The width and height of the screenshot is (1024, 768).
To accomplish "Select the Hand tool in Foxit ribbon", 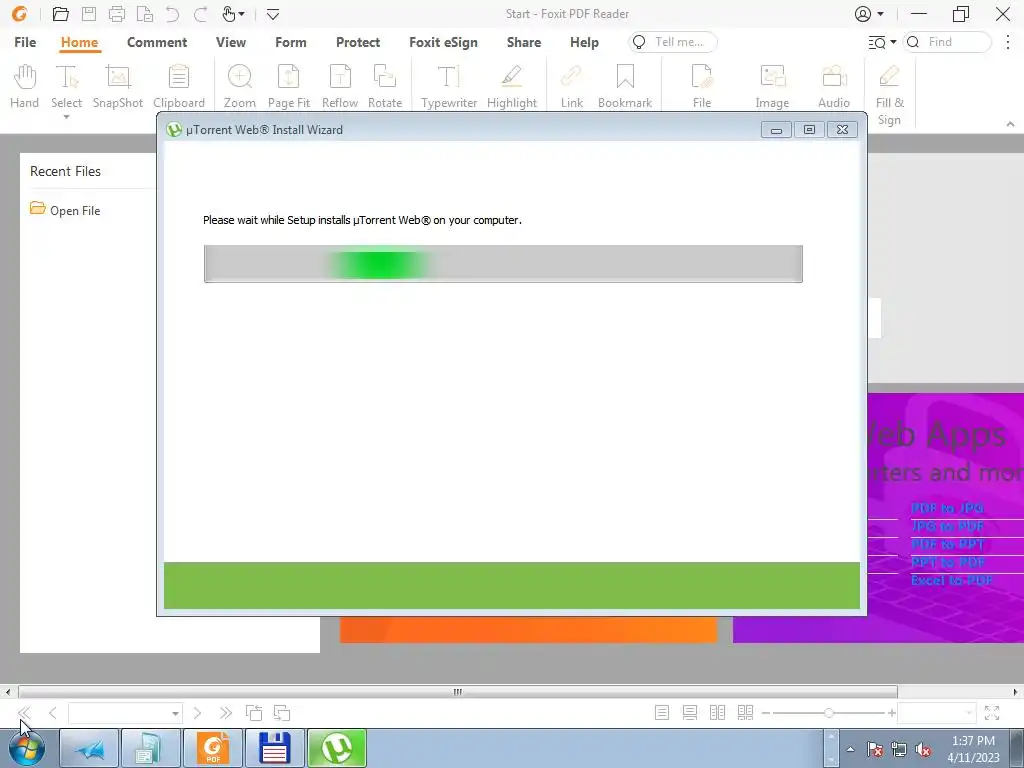I will [x=24, y=86].
